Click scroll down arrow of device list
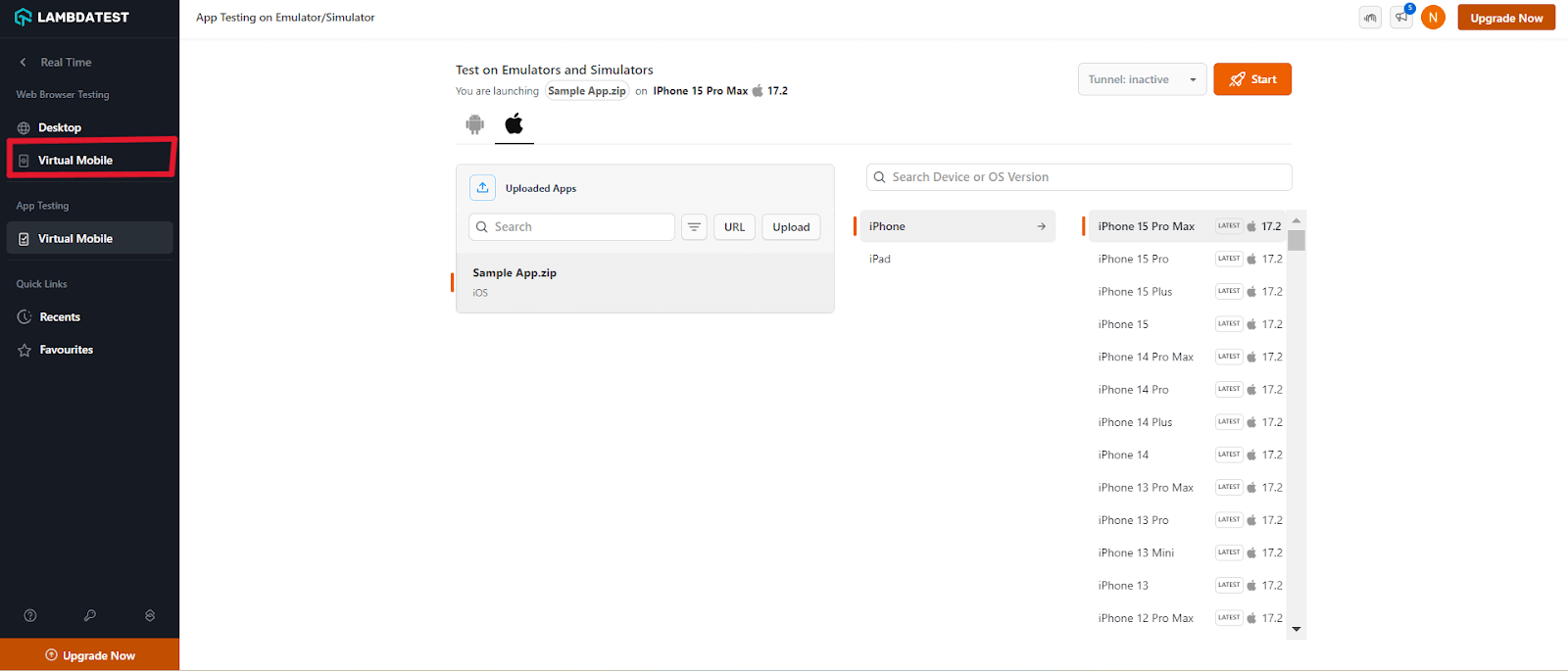 coord(1297,629)
